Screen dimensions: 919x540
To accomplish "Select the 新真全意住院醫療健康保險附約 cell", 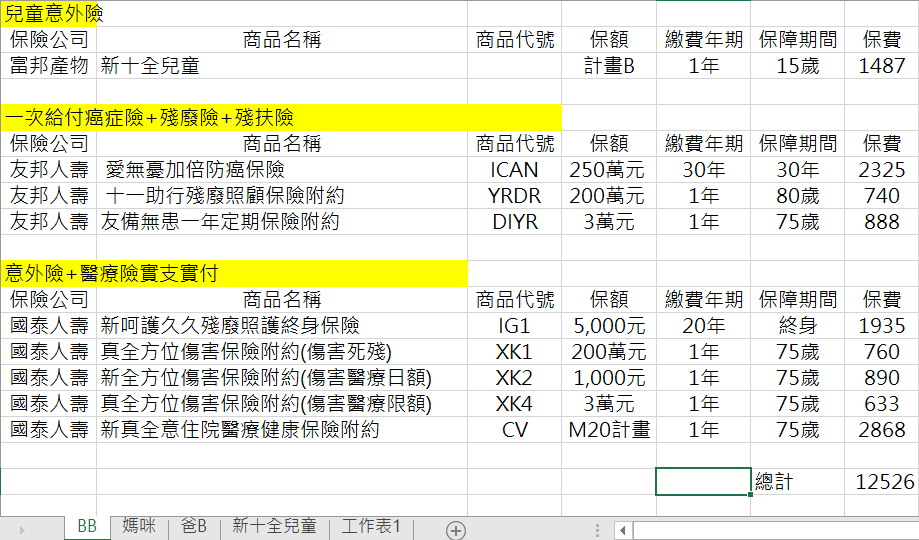I will point(282,429).
